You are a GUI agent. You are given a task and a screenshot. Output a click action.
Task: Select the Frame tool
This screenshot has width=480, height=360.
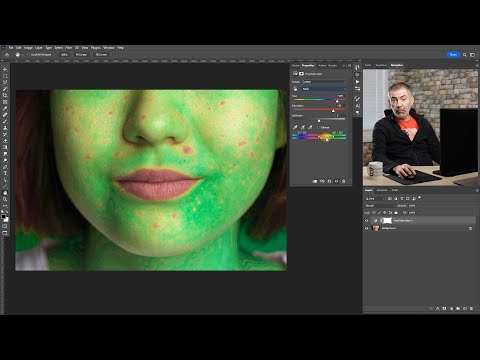coord(5,102)
